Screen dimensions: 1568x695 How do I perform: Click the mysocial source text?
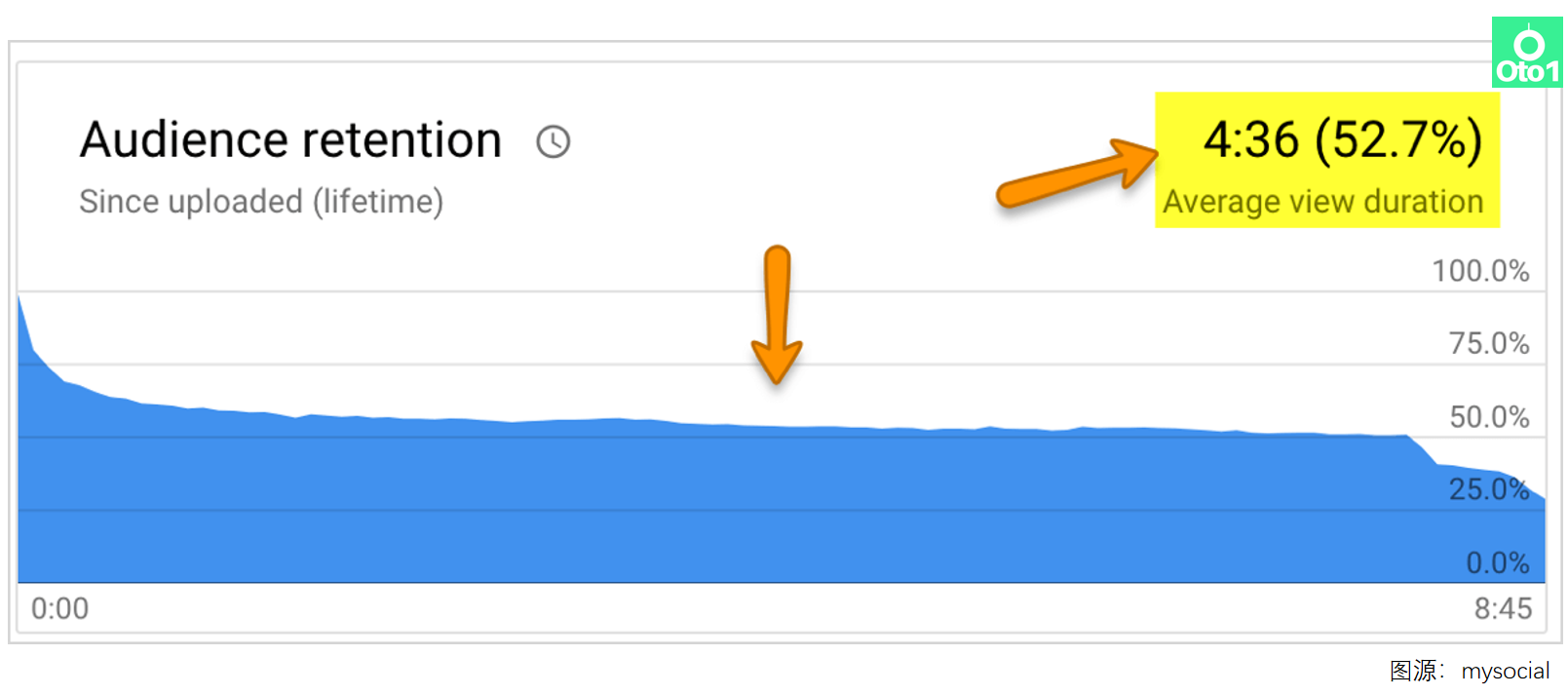(x=1505, y=671)
